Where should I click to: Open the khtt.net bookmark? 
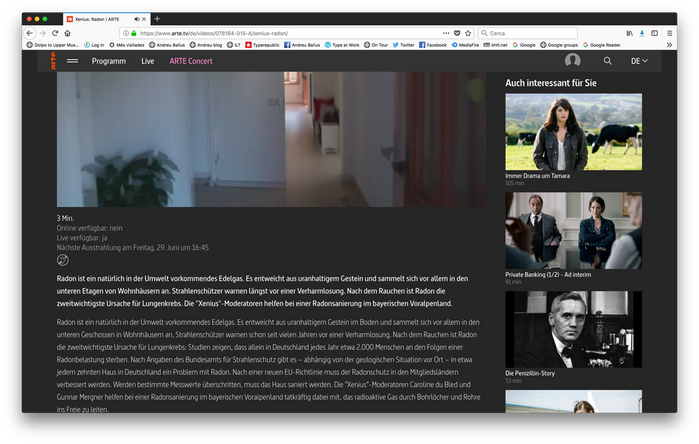[x=496, y=45]
